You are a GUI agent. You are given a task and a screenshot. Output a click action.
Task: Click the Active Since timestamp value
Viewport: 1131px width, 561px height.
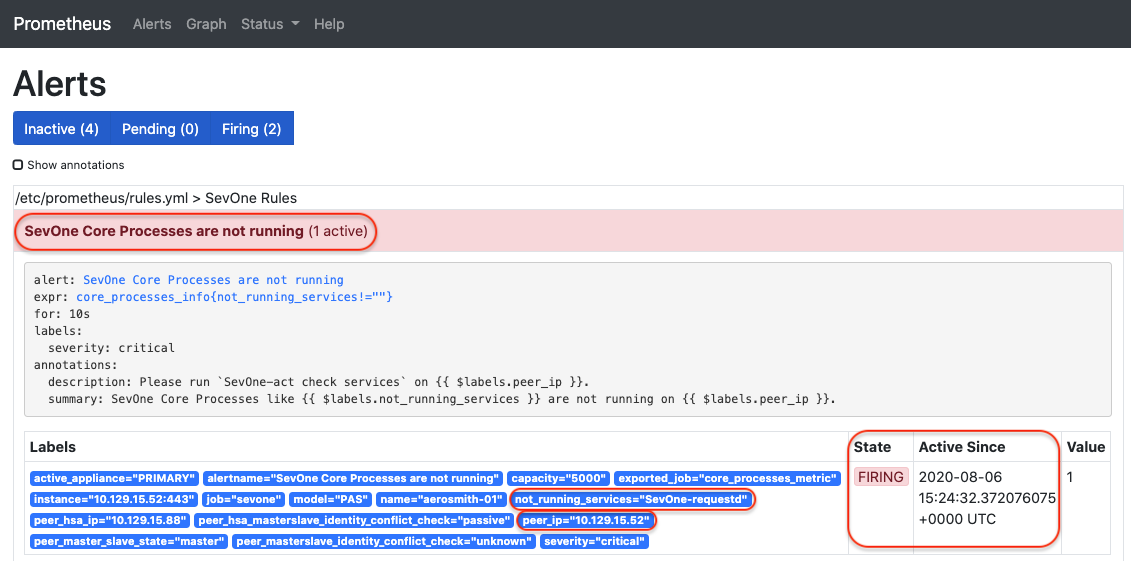[987, 498]
